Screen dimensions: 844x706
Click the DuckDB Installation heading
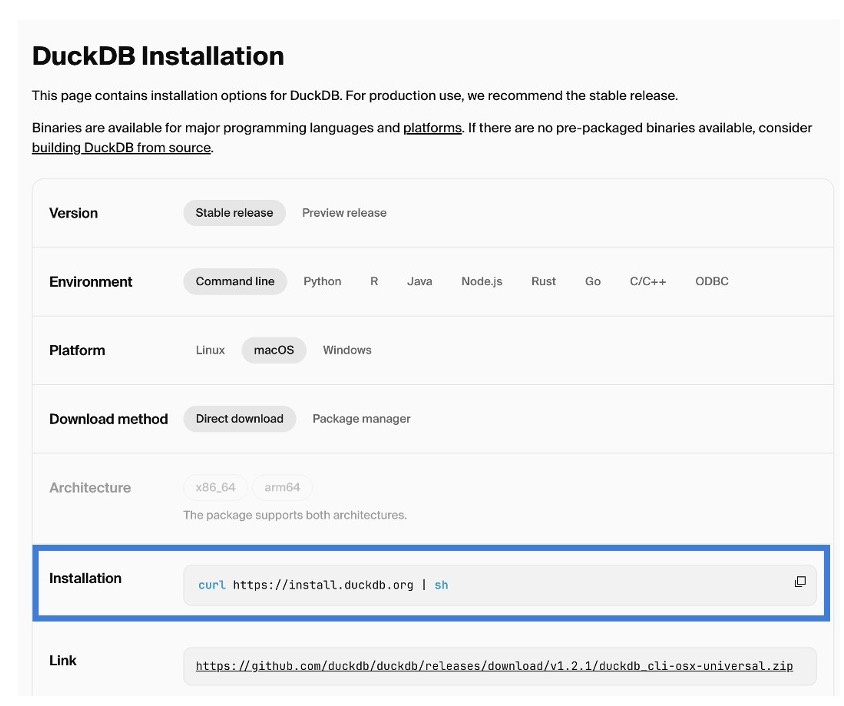click(158, 56)
